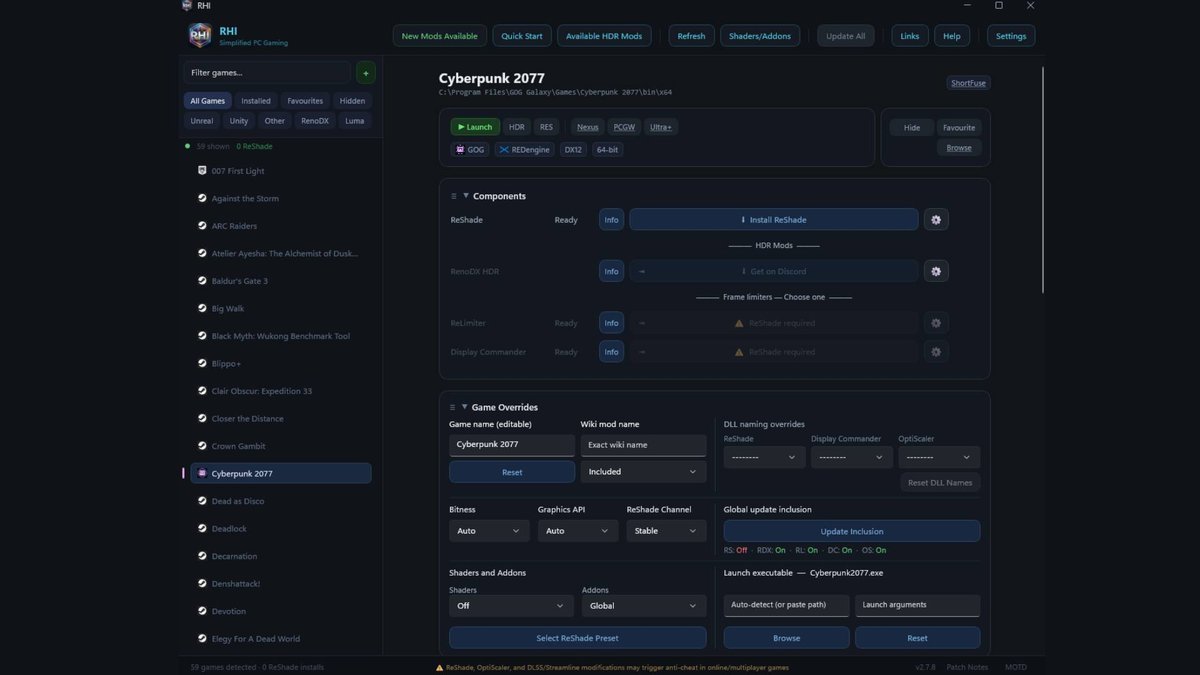Screen dimensions: 1200x675
Task: Collapse the Components section
Action: click(466, 196)
